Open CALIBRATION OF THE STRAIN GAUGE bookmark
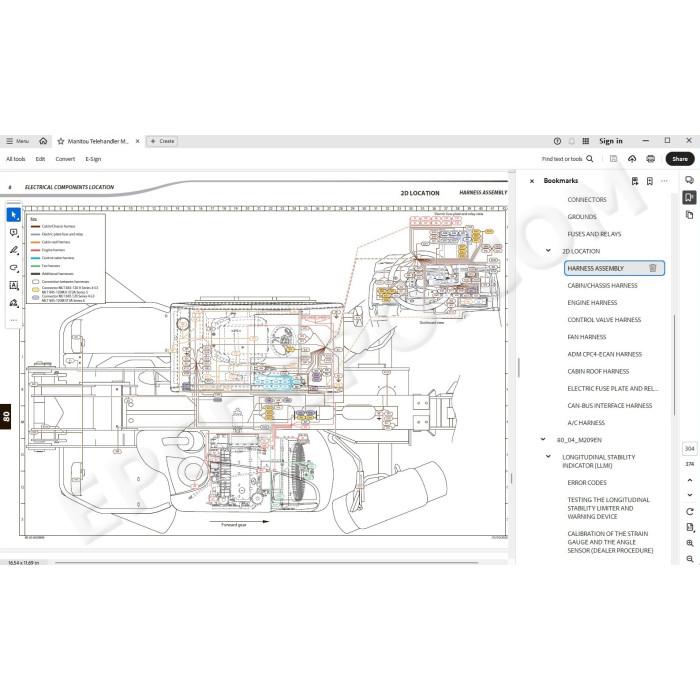The height and width of the screenshot is (700, 700). coord(610,542)
